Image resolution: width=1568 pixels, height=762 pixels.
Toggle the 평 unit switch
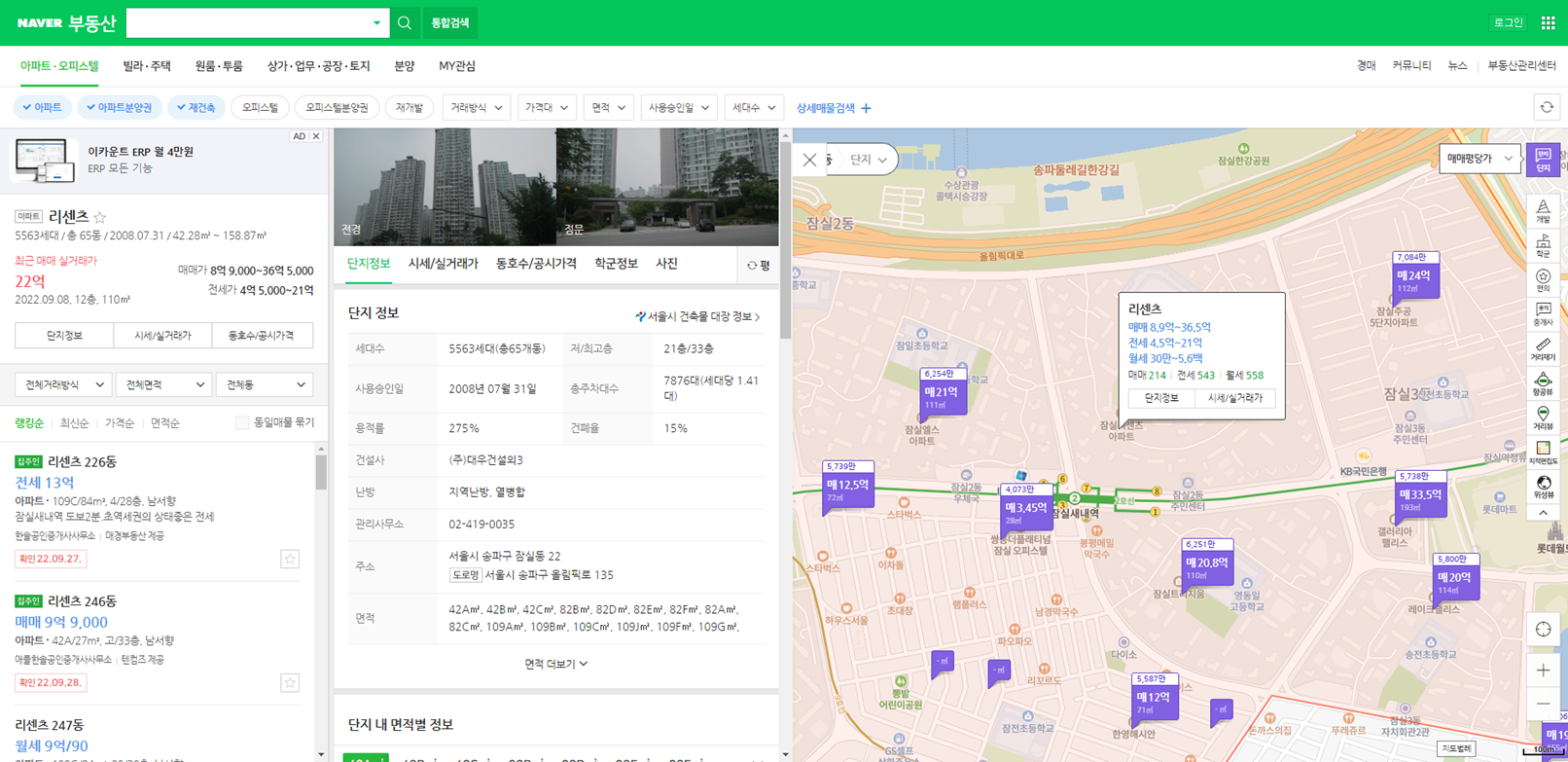click(x=759, y=265)
